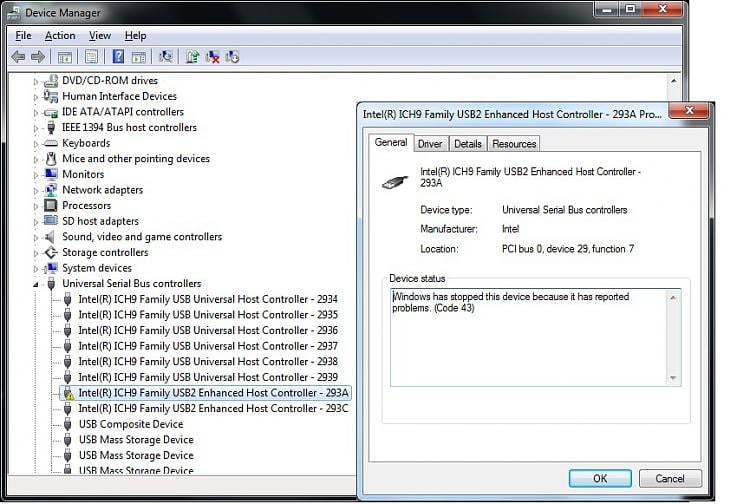This screenshot has height=504, width=750.
Task: Click Show/Hide Console Tree toolbar icon
Action: pyautogui.click(x=65, y=57)
